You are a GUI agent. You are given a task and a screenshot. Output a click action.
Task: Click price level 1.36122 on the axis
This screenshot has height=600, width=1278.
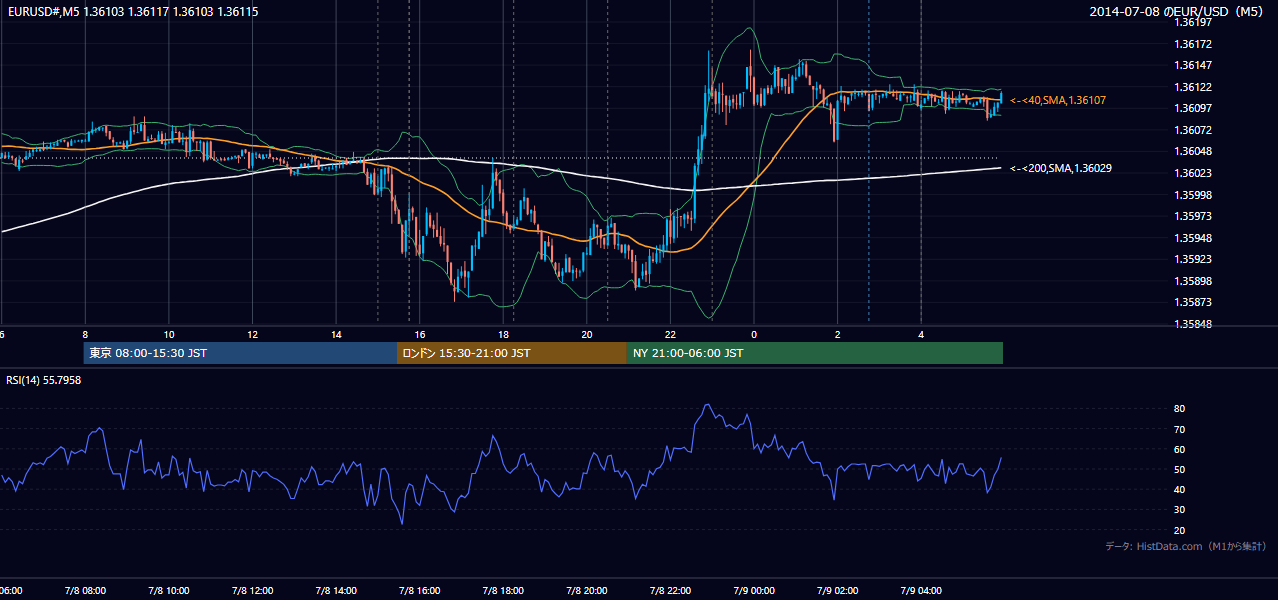click(1193, 87)
